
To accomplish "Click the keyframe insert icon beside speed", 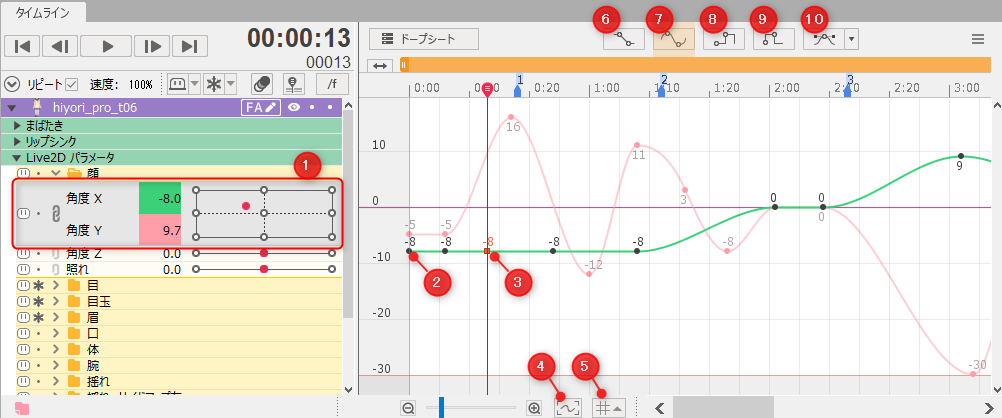I will 177,84.
